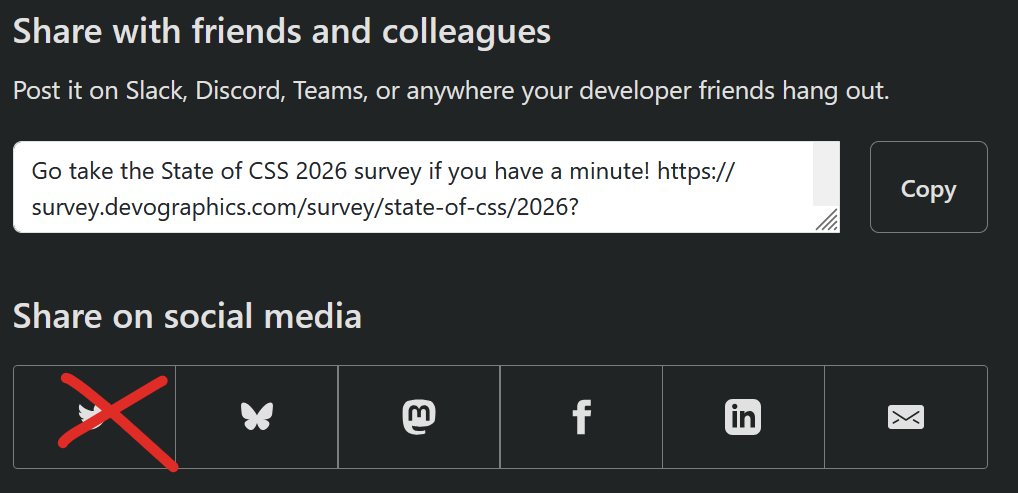Copy the share message
The height and width of the screenshot is (493, 1018).
928,187
